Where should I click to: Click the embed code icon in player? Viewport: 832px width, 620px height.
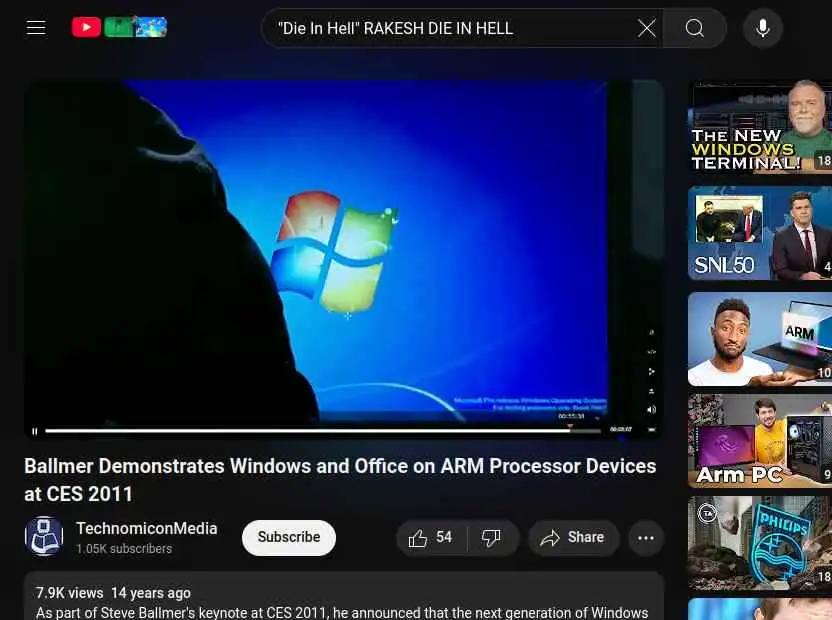[x=652, y=352]
